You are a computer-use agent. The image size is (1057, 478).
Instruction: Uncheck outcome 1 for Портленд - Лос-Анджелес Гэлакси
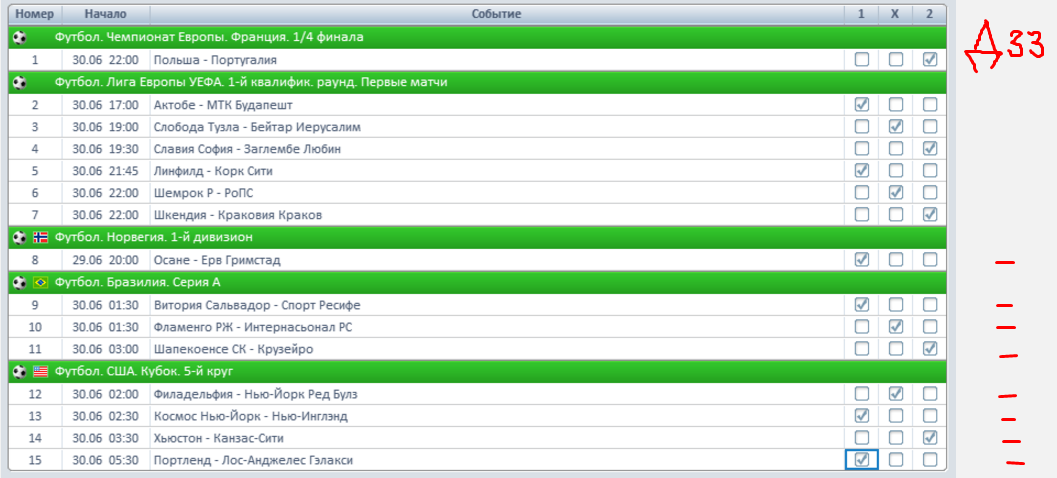(862, 460)
